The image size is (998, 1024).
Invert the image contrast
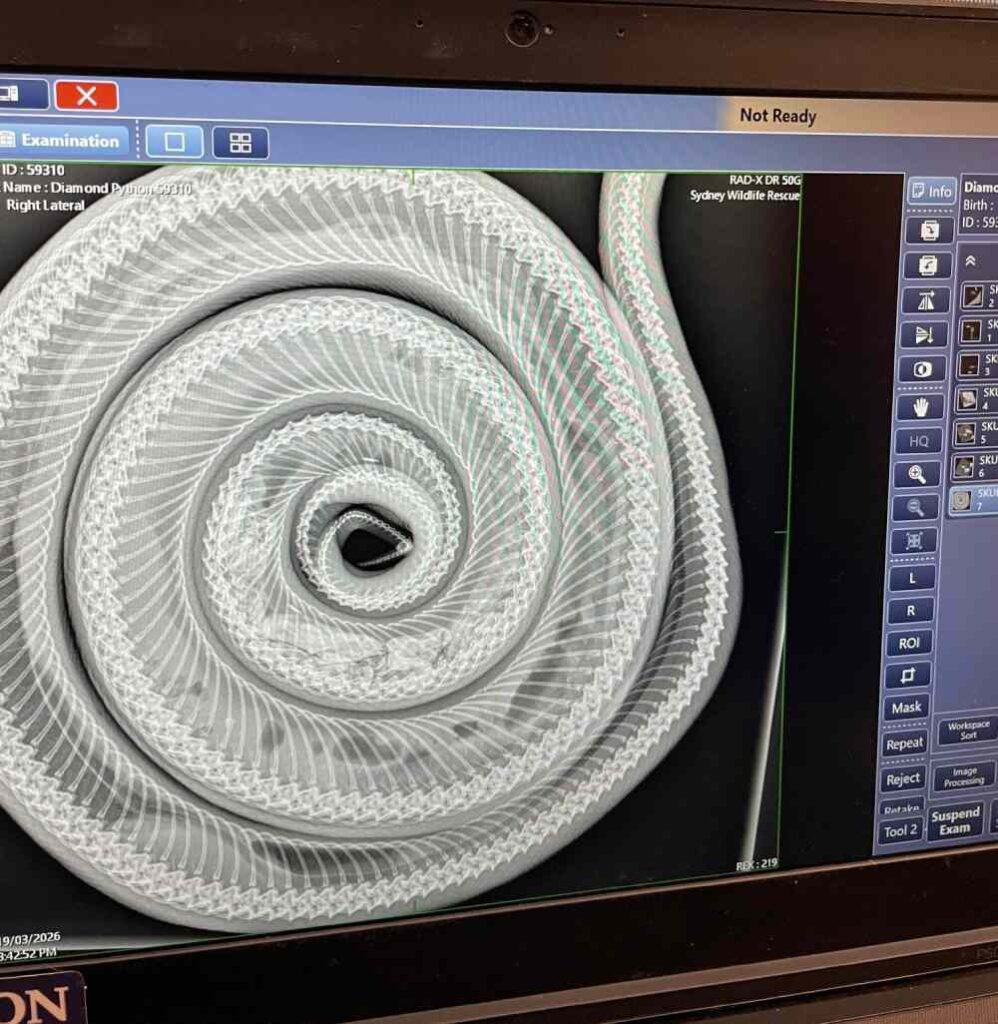click(x=922, y=370)
